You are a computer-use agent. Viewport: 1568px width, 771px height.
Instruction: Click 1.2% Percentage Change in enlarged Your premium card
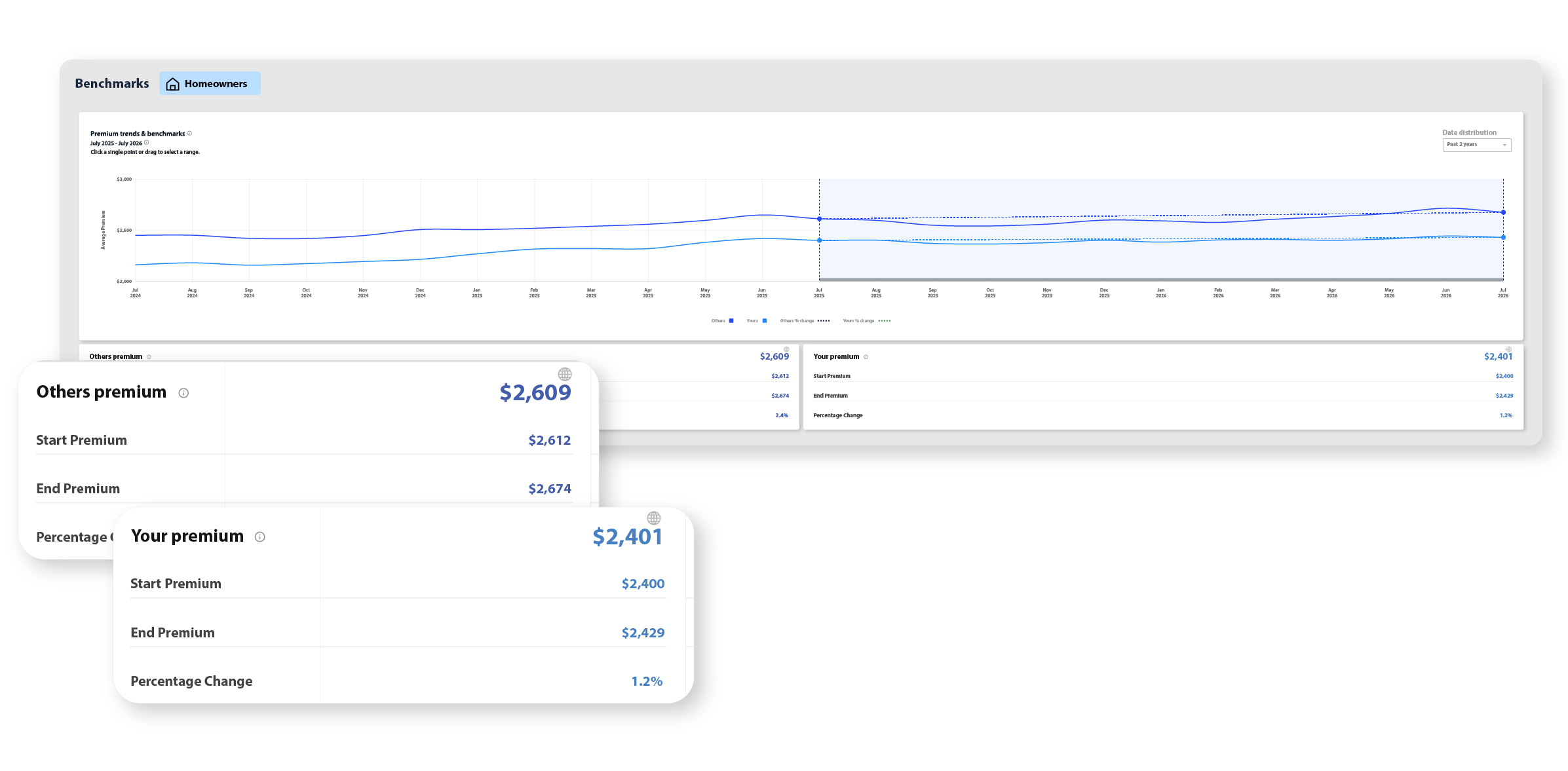point(647,681)
